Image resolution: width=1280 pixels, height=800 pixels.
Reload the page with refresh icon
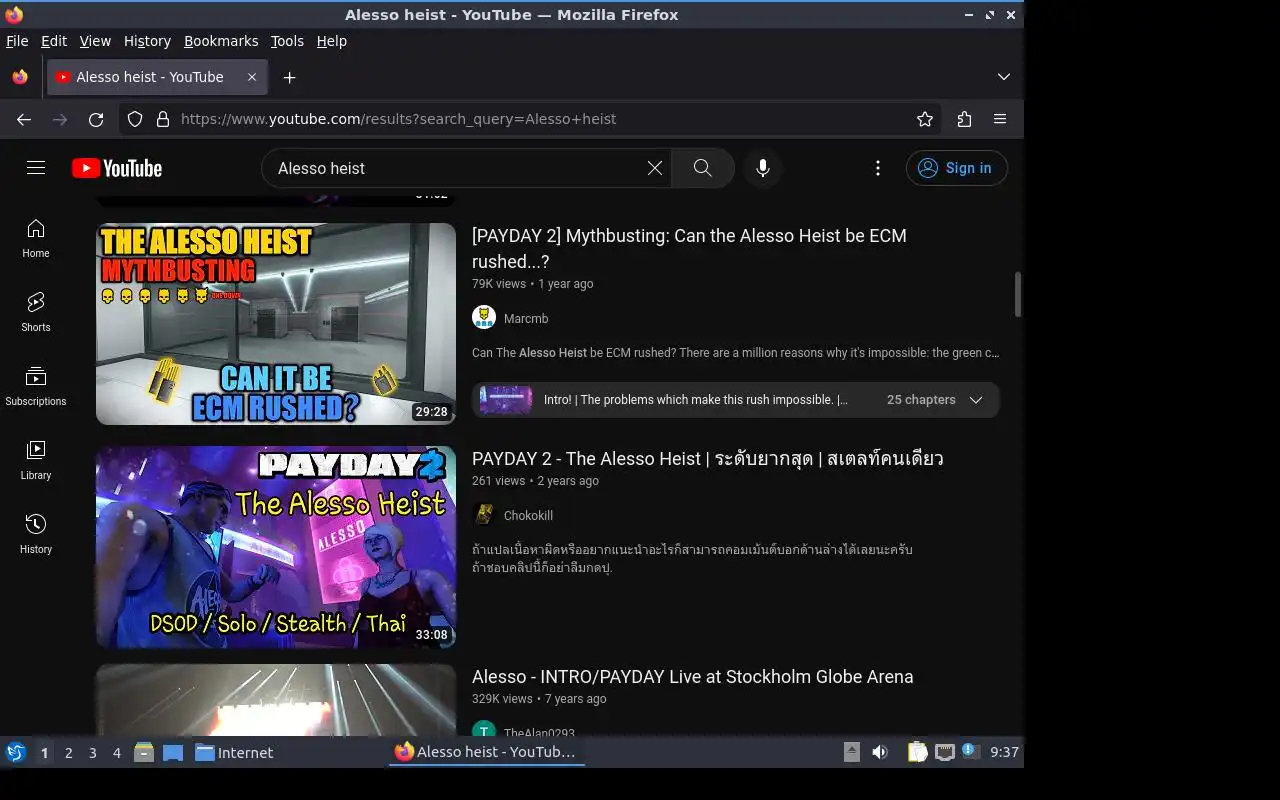point(96,119)
